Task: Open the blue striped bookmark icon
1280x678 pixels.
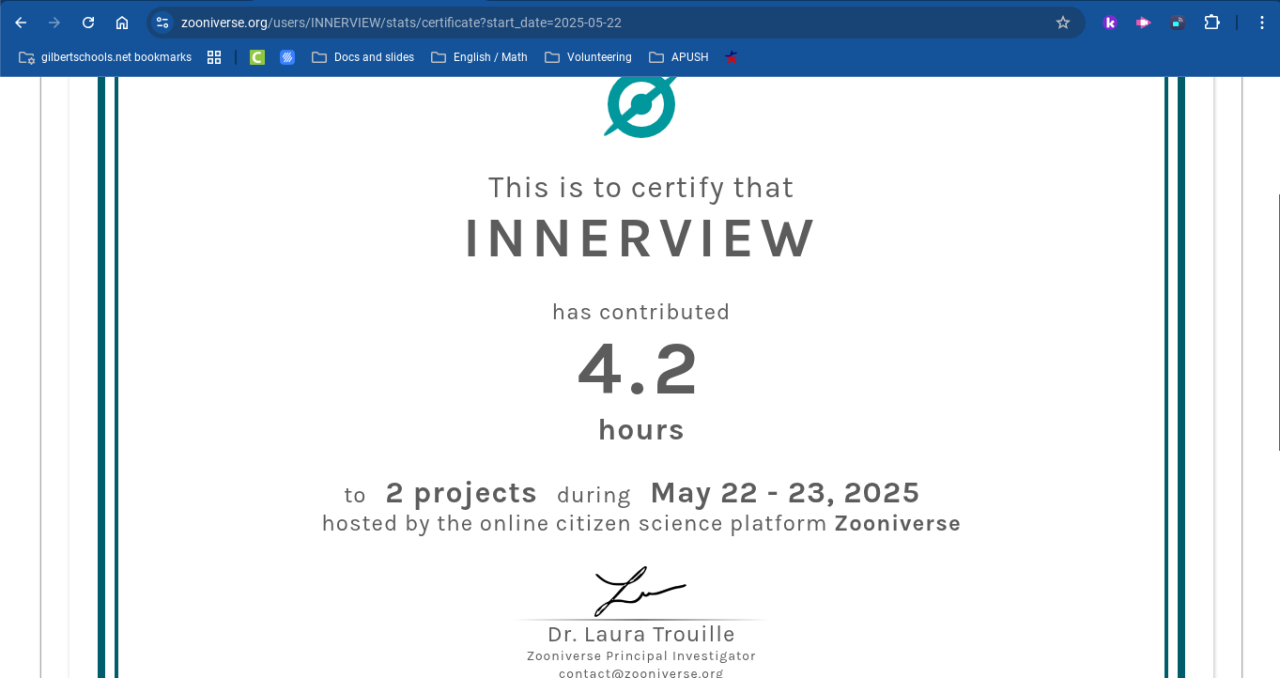Action: 287,57
